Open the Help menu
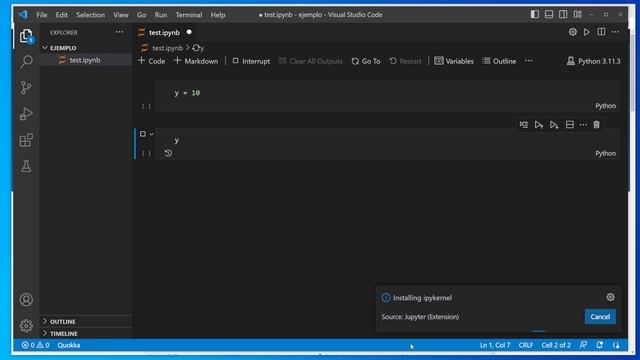 click(218, 15)
